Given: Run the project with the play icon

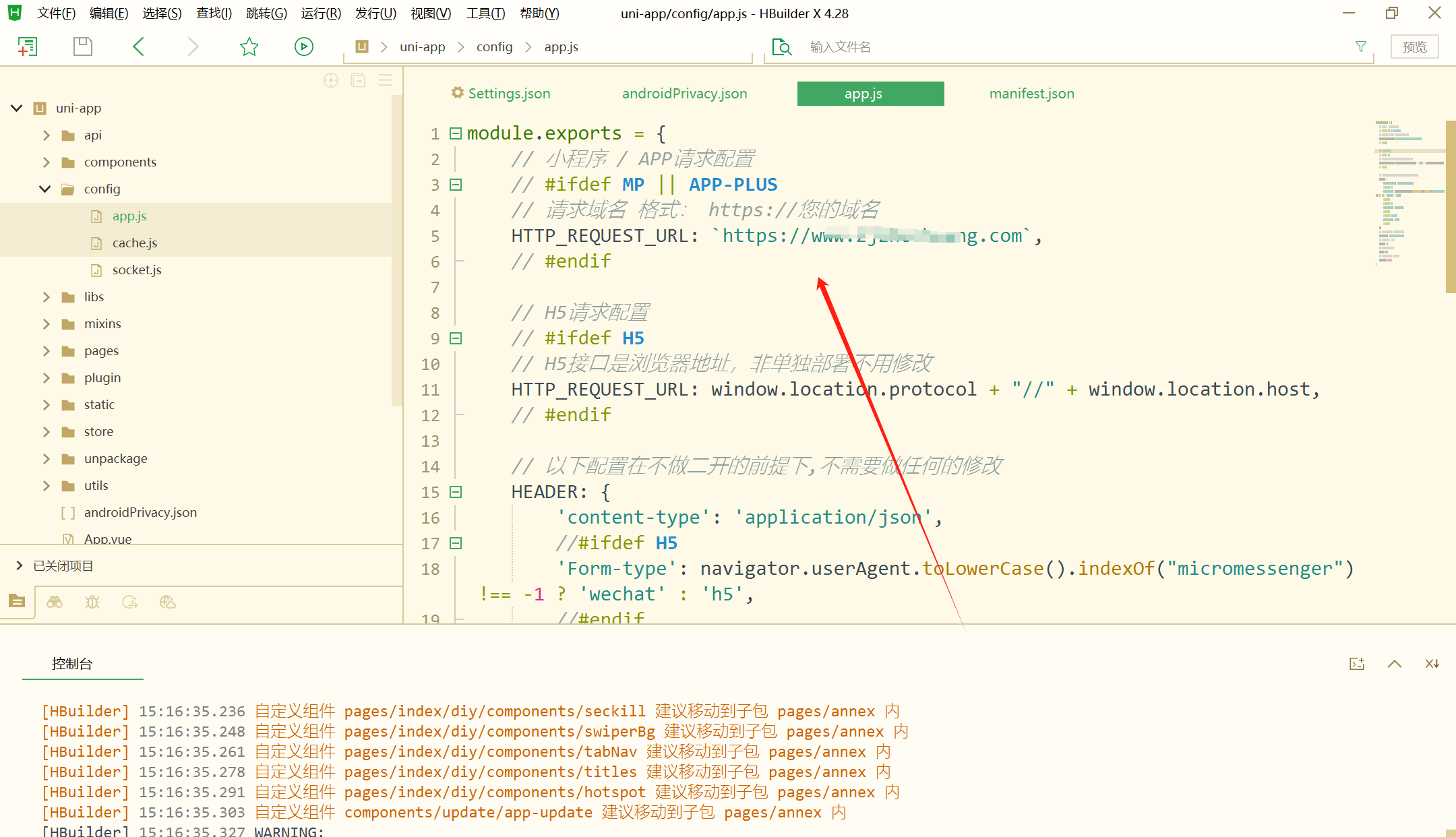Looking at the screenshot, I should pos(304,46).
